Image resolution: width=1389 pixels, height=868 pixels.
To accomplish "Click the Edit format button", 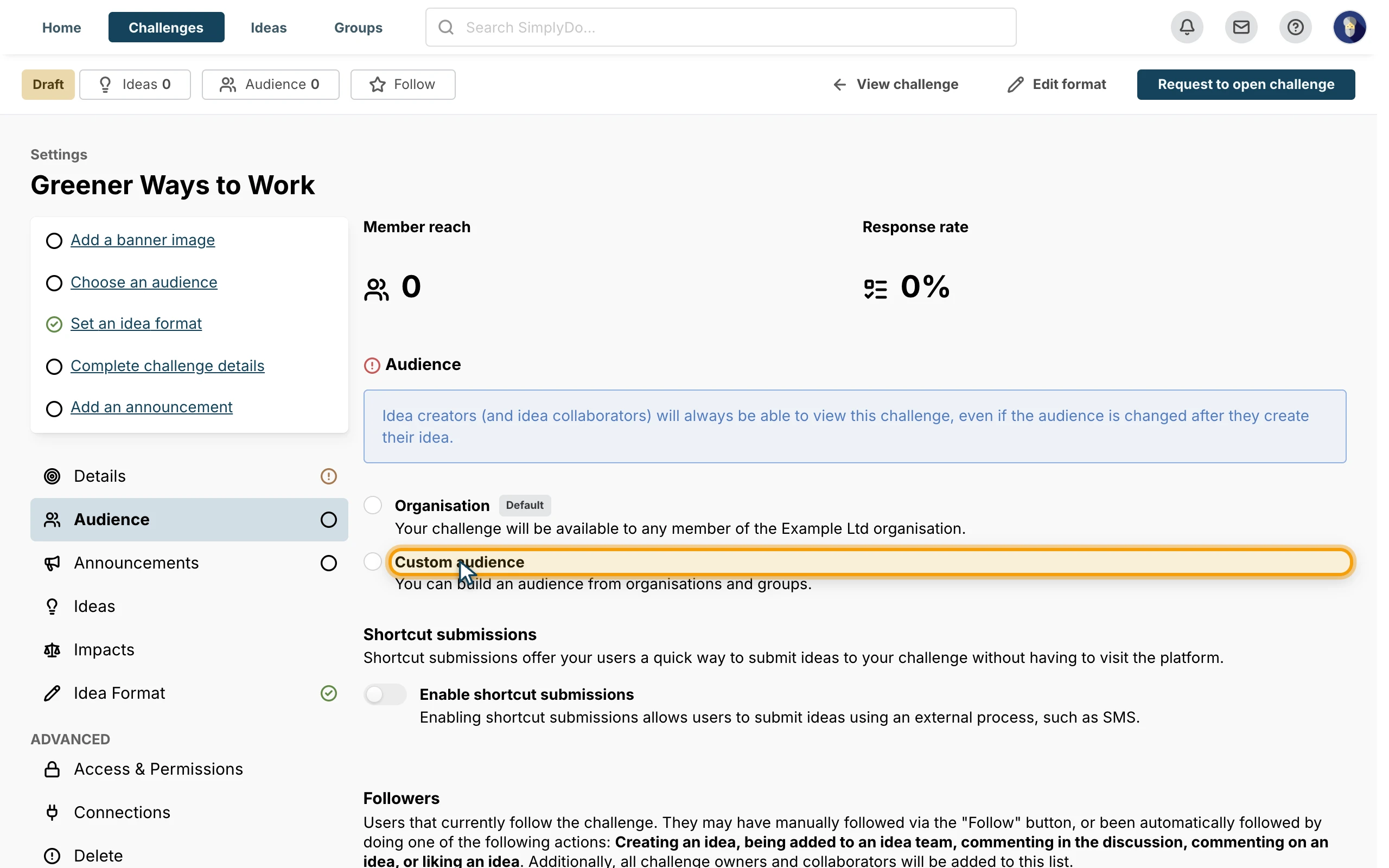I will tap(1057, 85).
